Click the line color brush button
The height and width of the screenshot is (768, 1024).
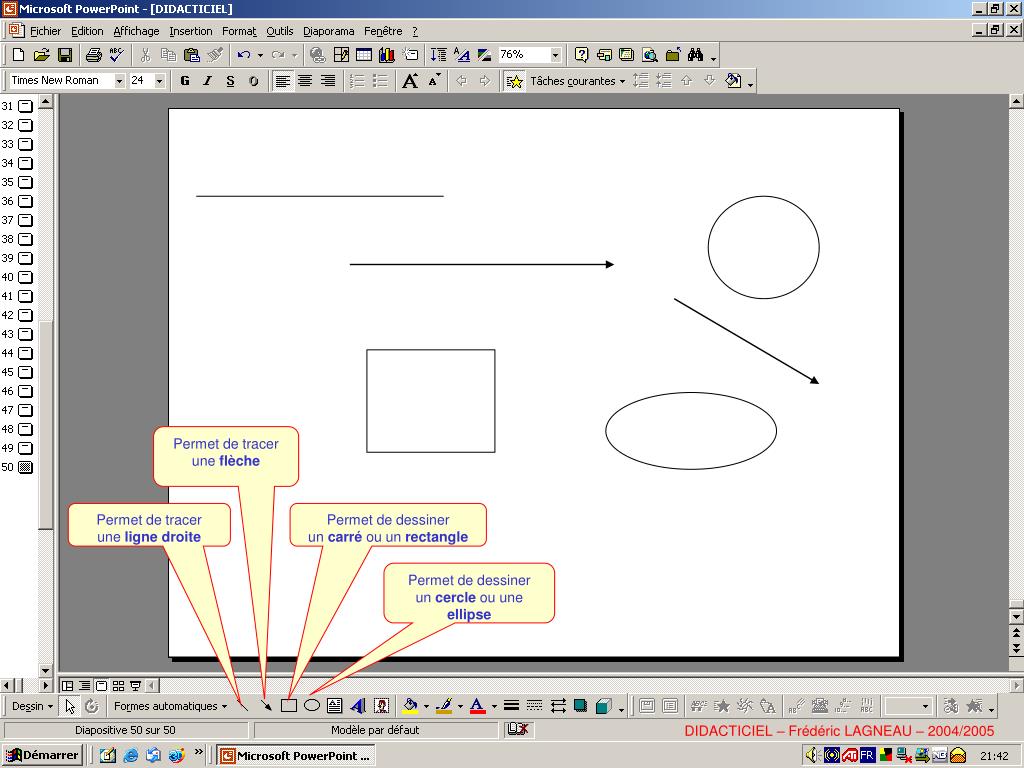(x=444, y=706)
